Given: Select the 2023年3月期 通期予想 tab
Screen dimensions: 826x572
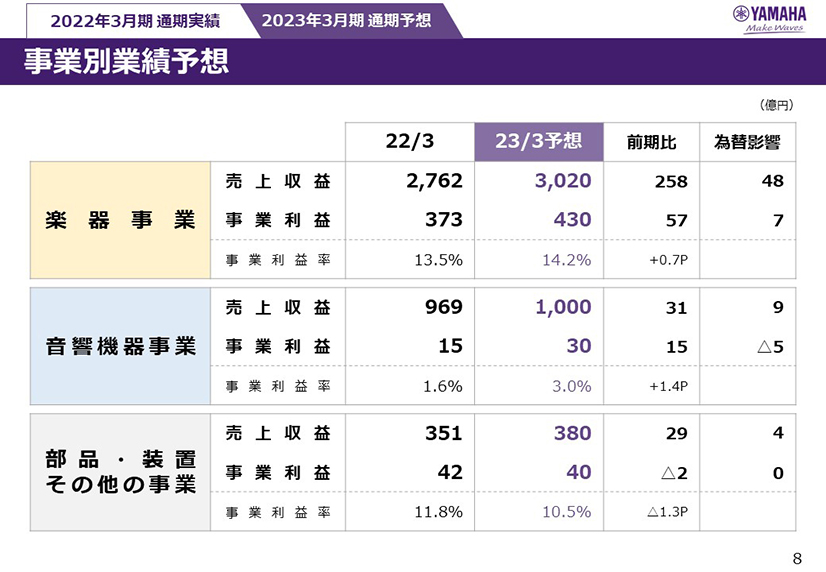Looking at the screenshot, I should click(x=346, y=20).
